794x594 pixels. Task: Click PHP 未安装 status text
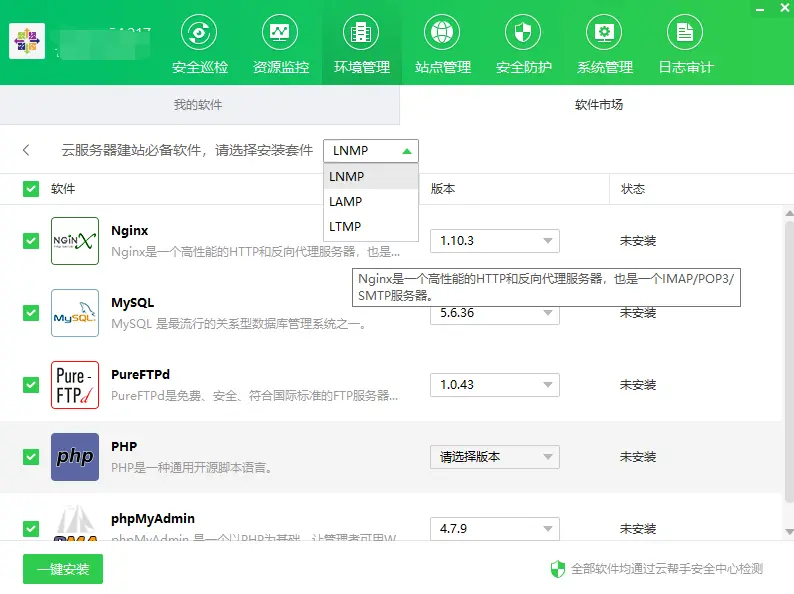638,457
